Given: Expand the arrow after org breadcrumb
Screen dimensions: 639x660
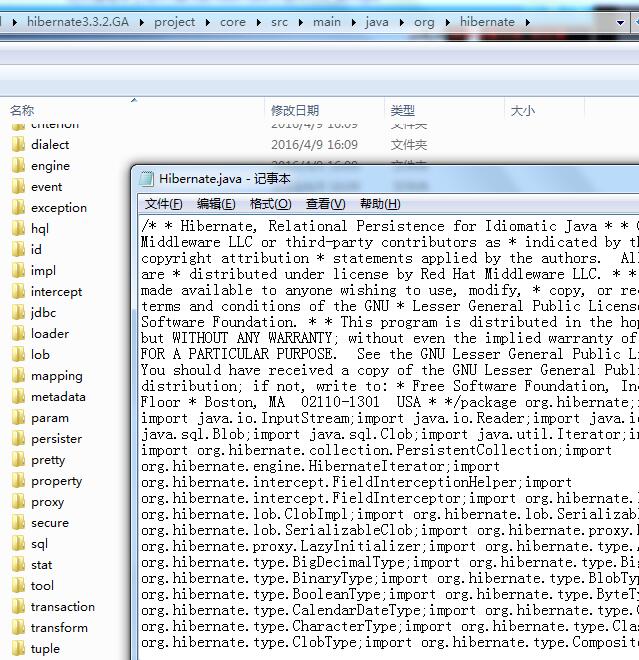Looking at the screenshot, I should point(447,22).
